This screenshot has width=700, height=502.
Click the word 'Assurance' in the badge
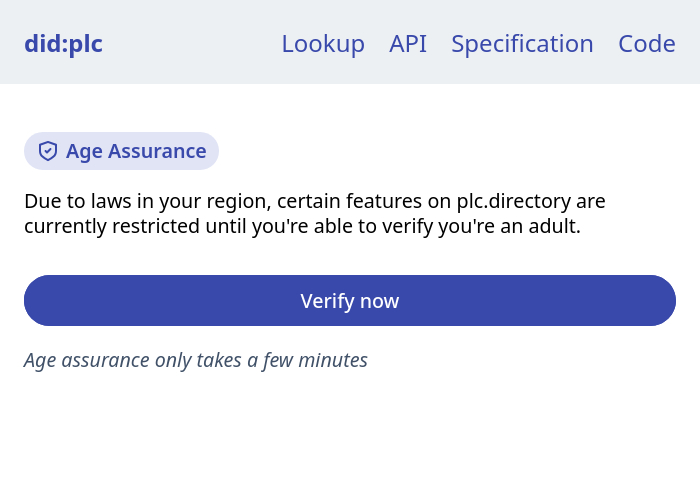pyautogui.click(x=156, y=151)
